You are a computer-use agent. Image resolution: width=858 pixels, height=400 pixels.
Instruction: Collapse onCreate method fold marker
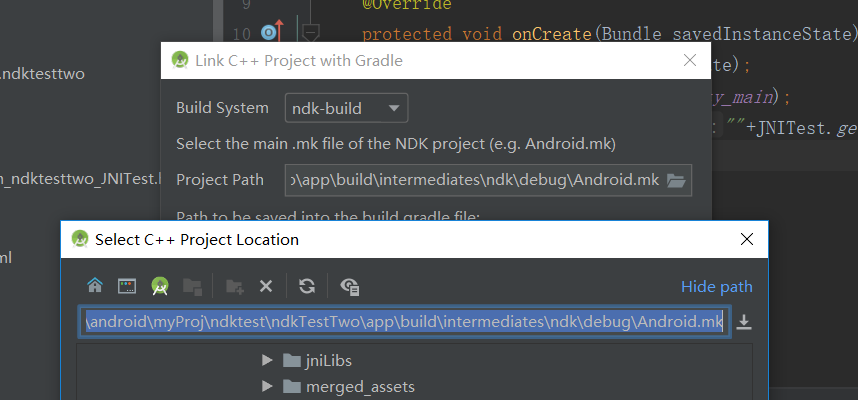(x=311, y=32)
